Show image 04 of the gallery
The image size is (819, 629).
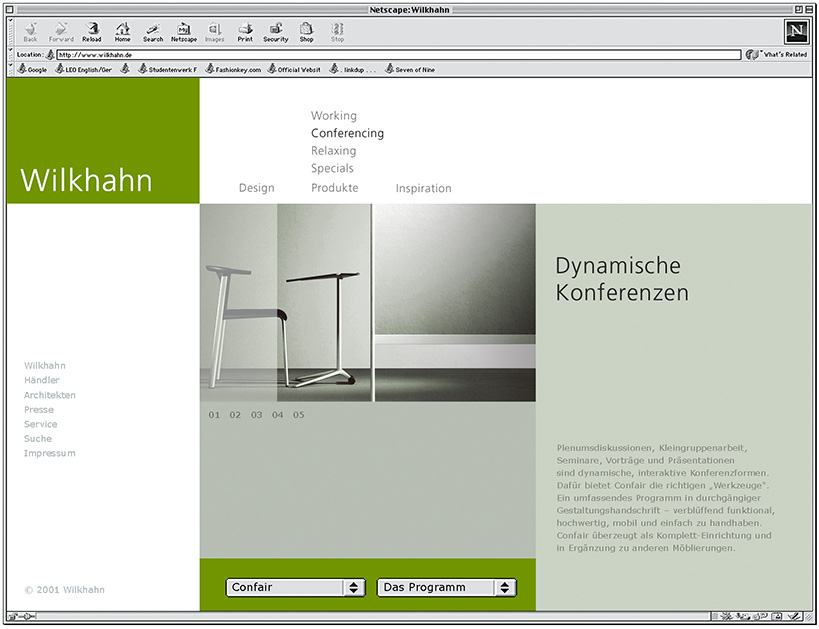(277, 415)
